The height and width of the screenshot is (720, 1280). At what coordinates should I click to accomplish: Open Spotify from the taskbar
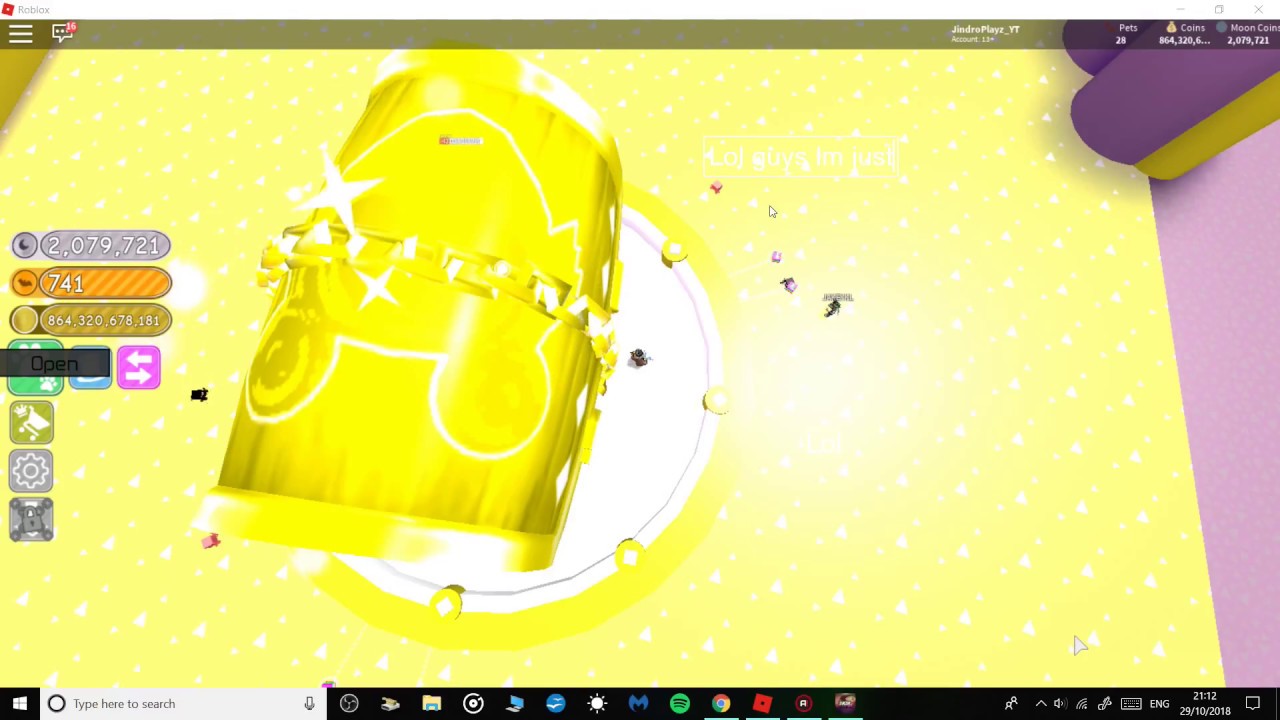[x=679, y=703]
